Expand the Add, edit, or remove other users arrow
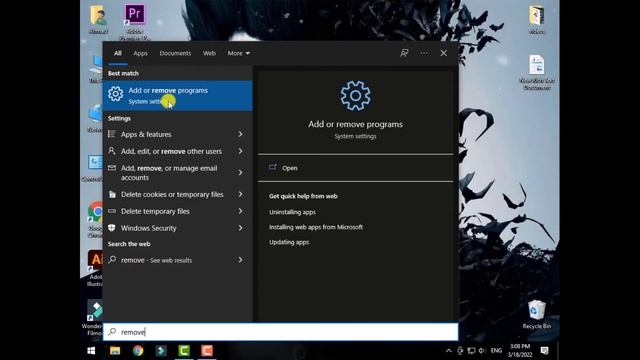 pyautogui.click(x=240, y=151)
